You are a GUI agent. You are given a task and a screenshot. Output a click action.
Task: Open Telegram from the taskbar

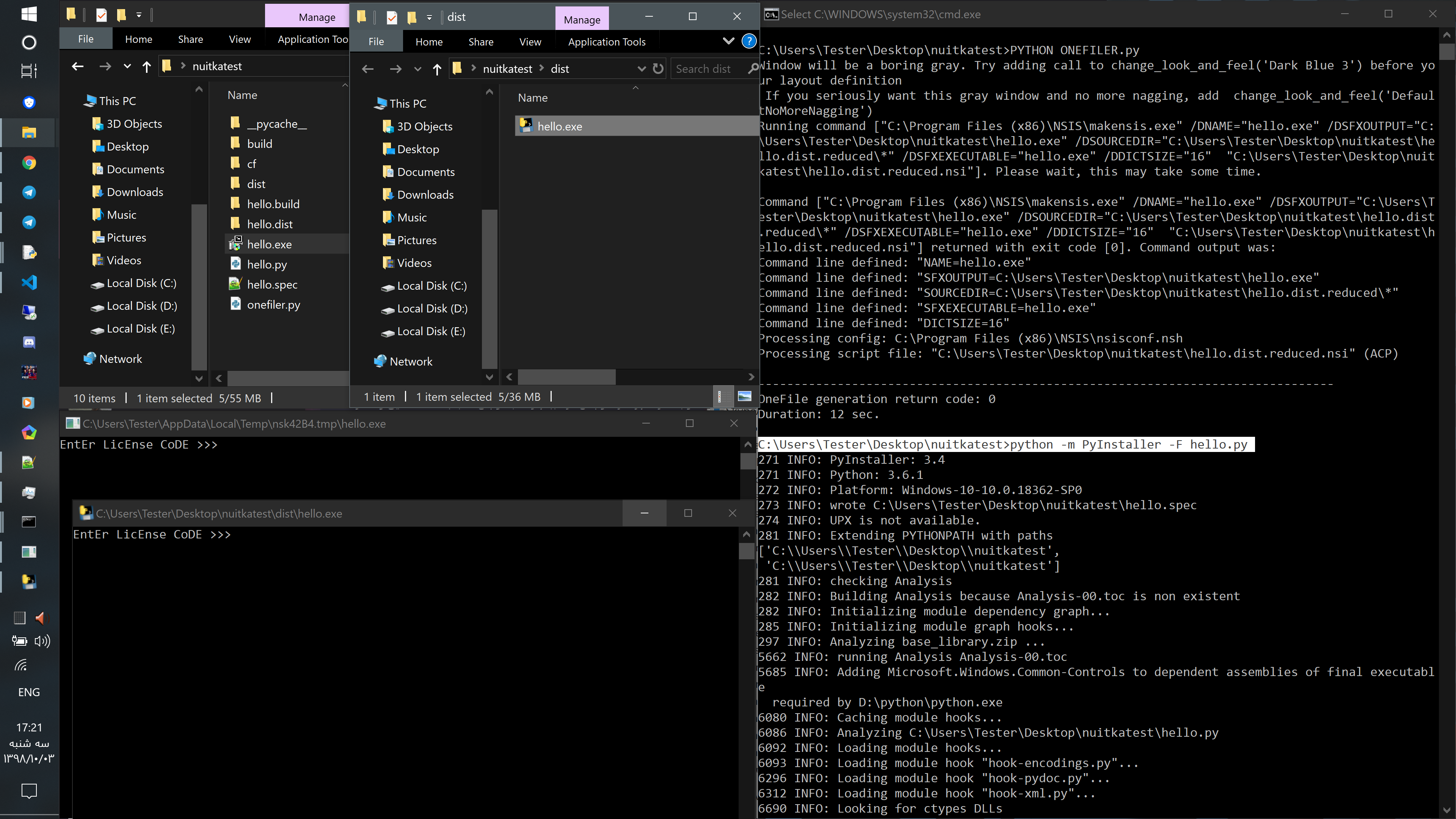pos(29,192)
